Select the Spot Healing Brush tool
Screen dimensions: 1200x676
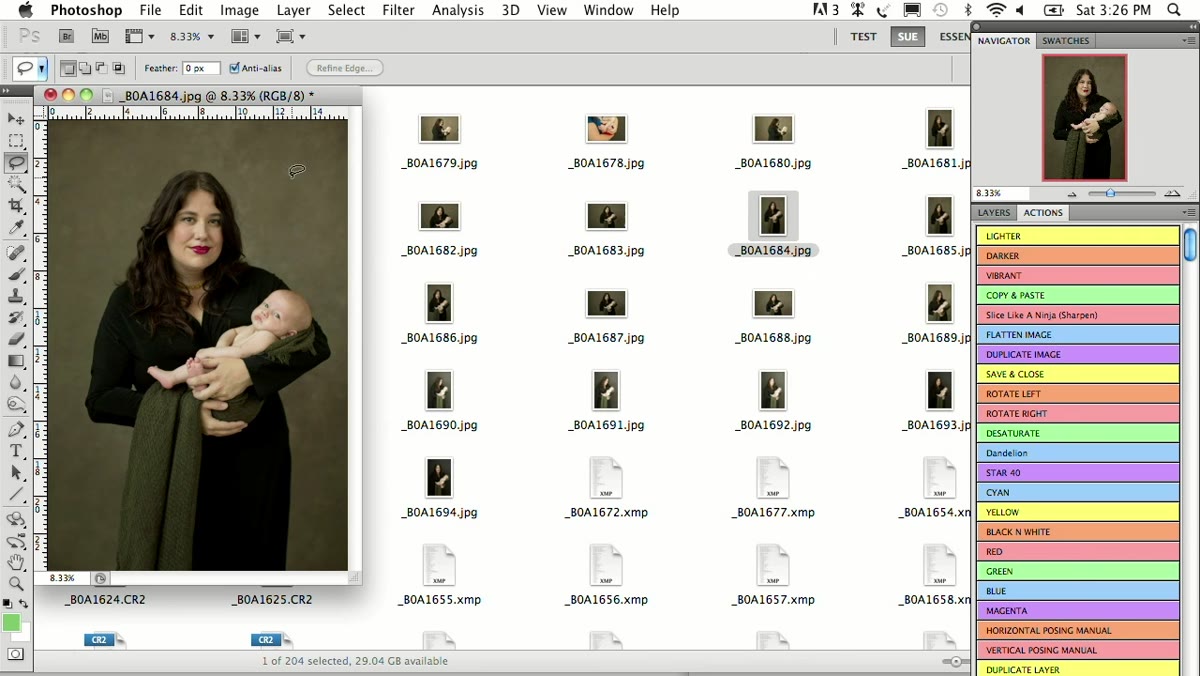tap(16, 253)
